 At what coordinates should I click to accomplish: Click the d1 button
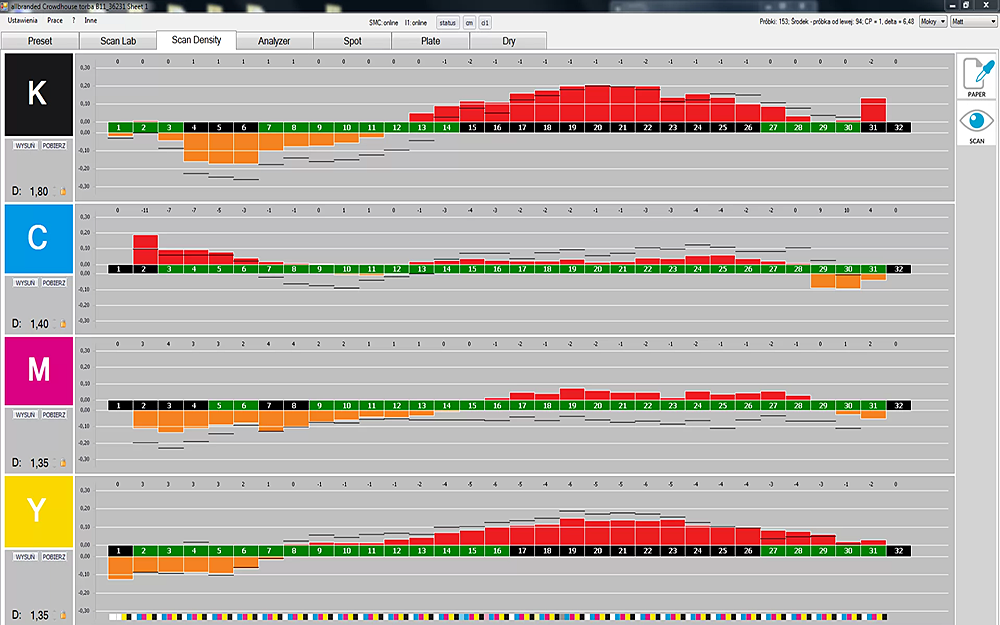pos(485,22)
